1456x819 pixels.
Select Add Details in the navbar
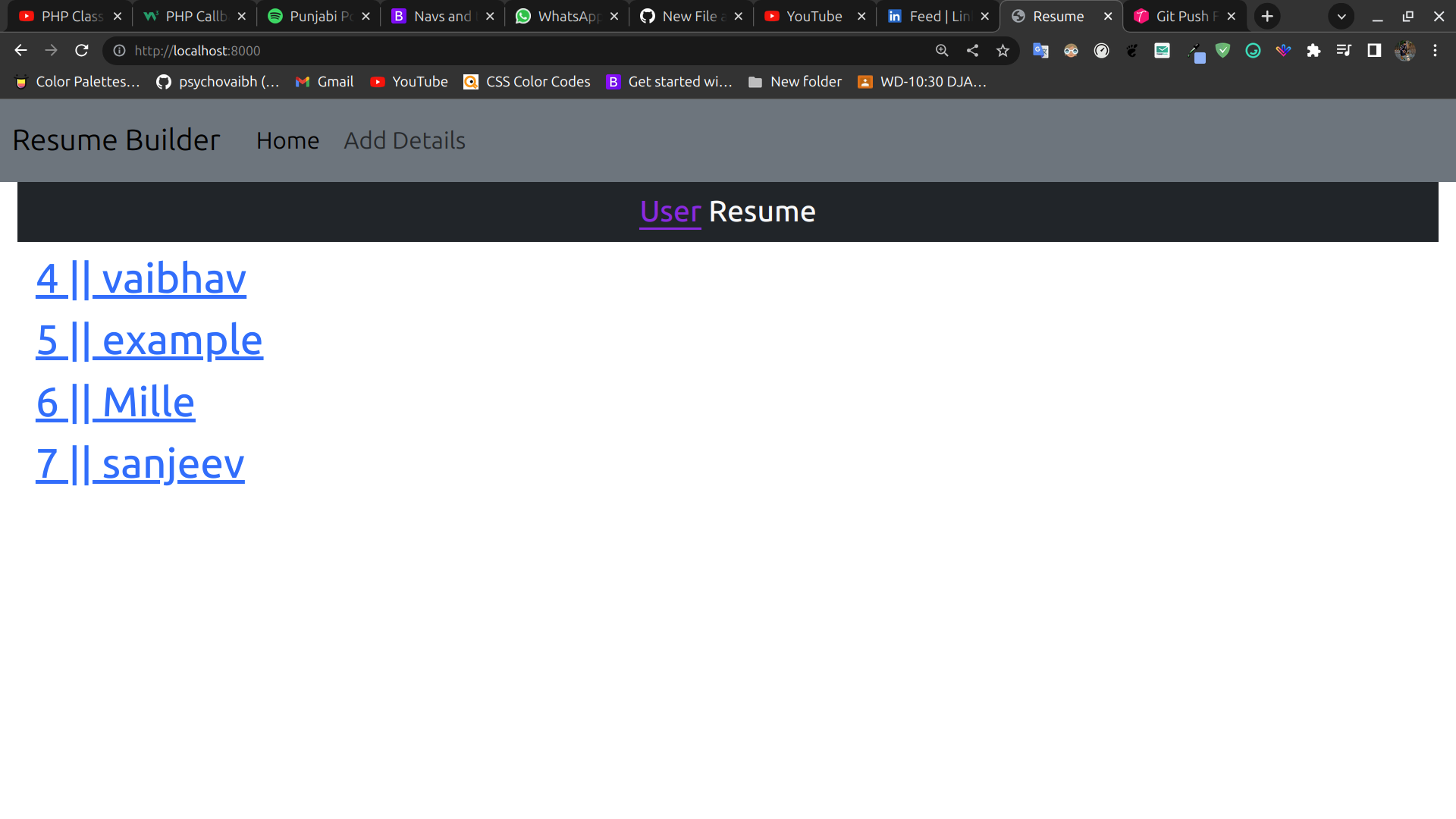[x=404, y=140]
